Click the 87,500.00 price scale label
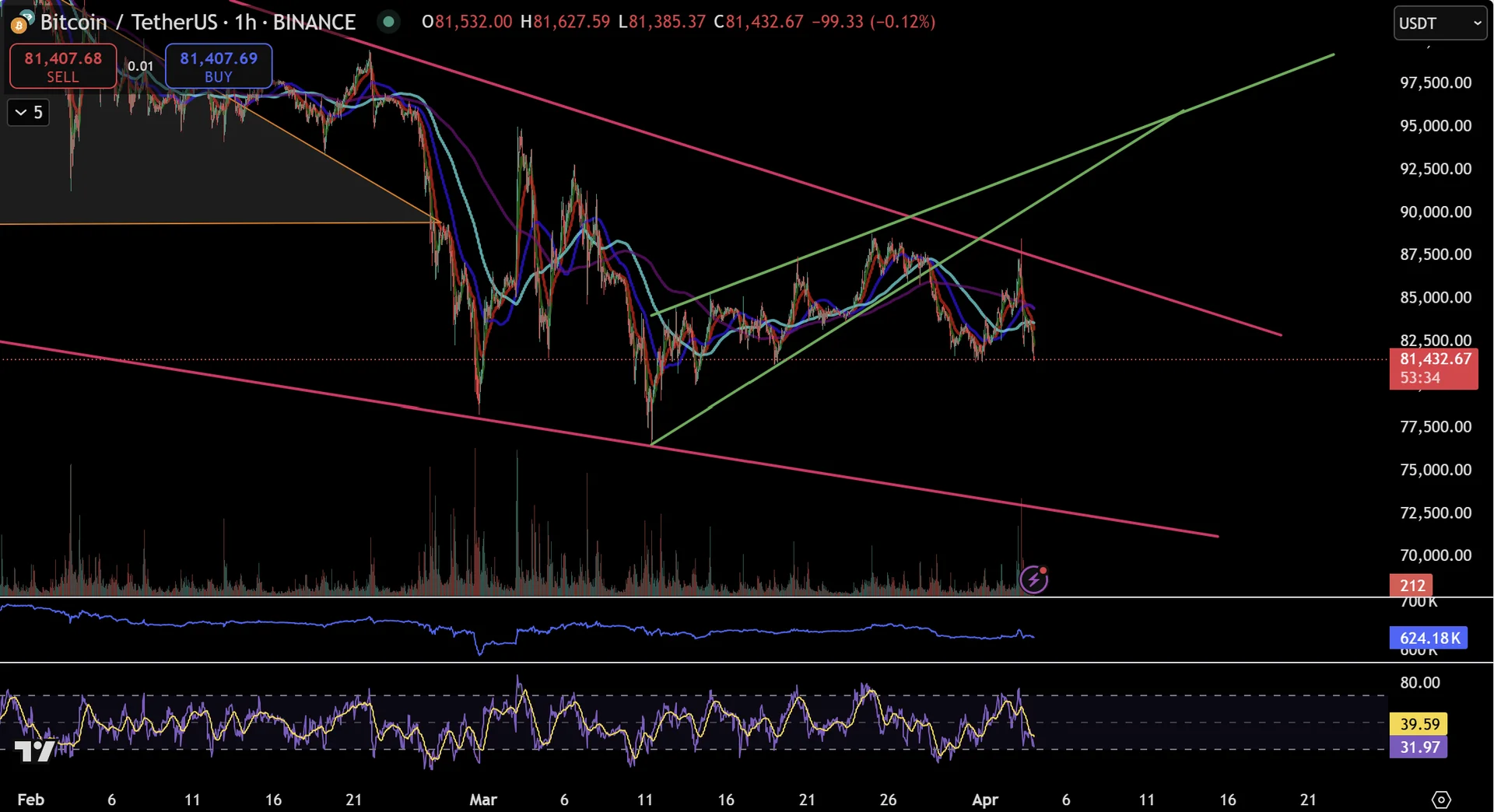Screen dimensions: 1494x812 tap(1436, 254)
